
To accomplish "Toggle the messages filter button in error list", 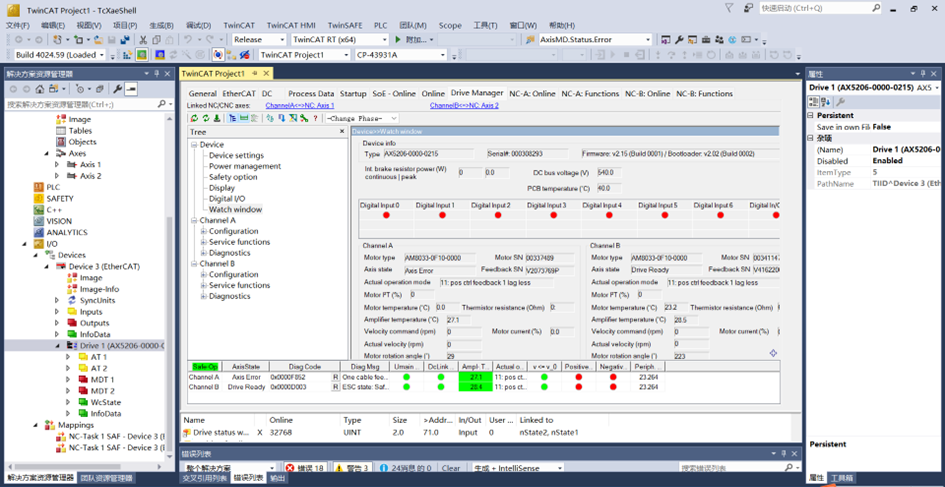I will coord(405,468).
